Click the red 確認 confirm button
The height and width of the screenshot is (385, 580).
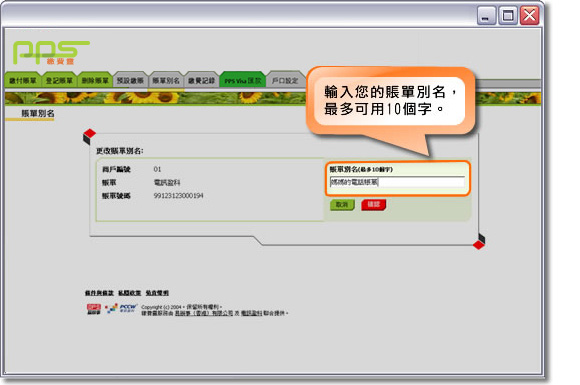(x=374, y=205)
